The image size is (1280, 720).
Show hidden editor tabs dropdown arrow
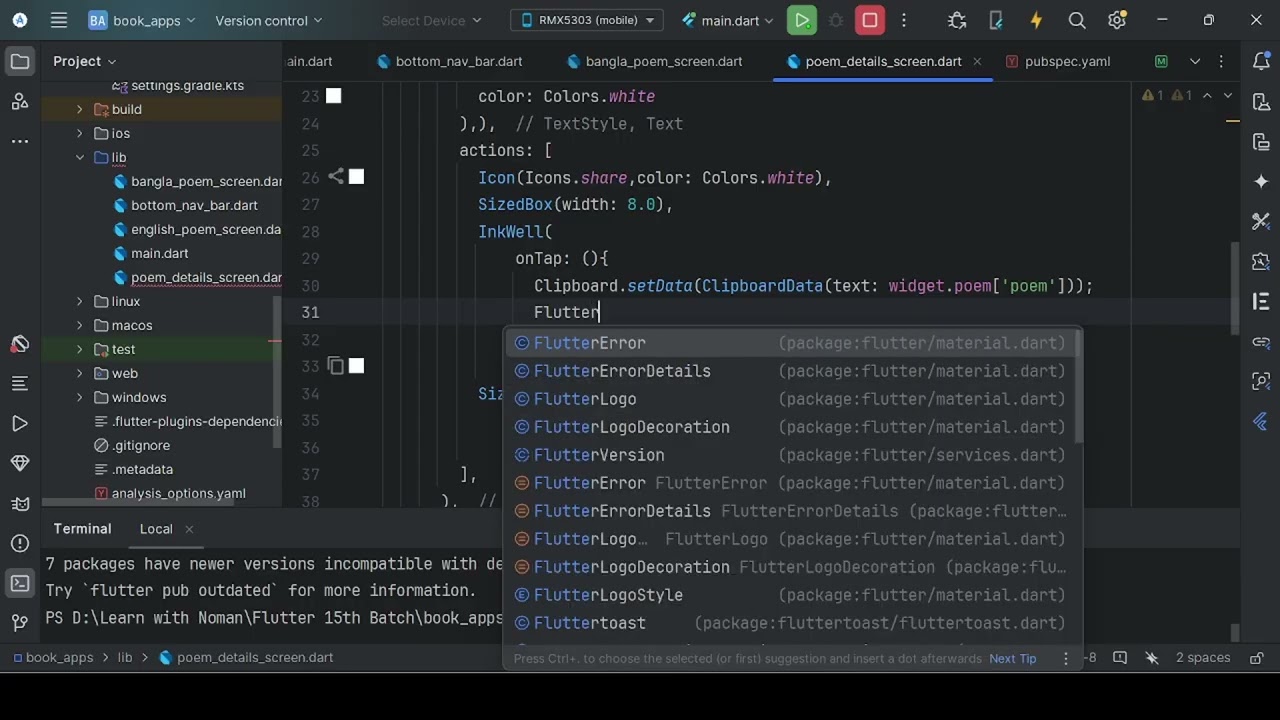(1194, 62)
